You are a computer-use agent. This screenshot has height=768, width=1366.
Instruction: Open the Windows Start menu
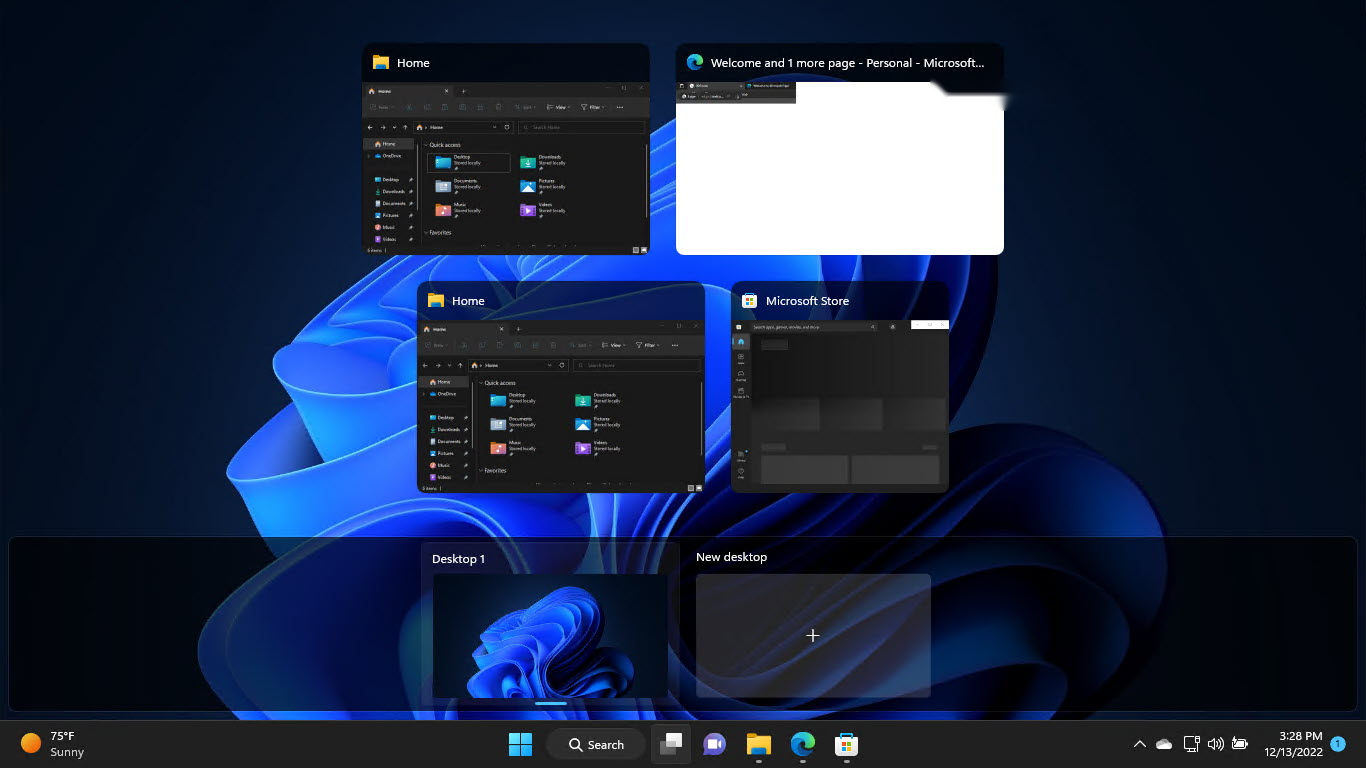pos(520,744)
